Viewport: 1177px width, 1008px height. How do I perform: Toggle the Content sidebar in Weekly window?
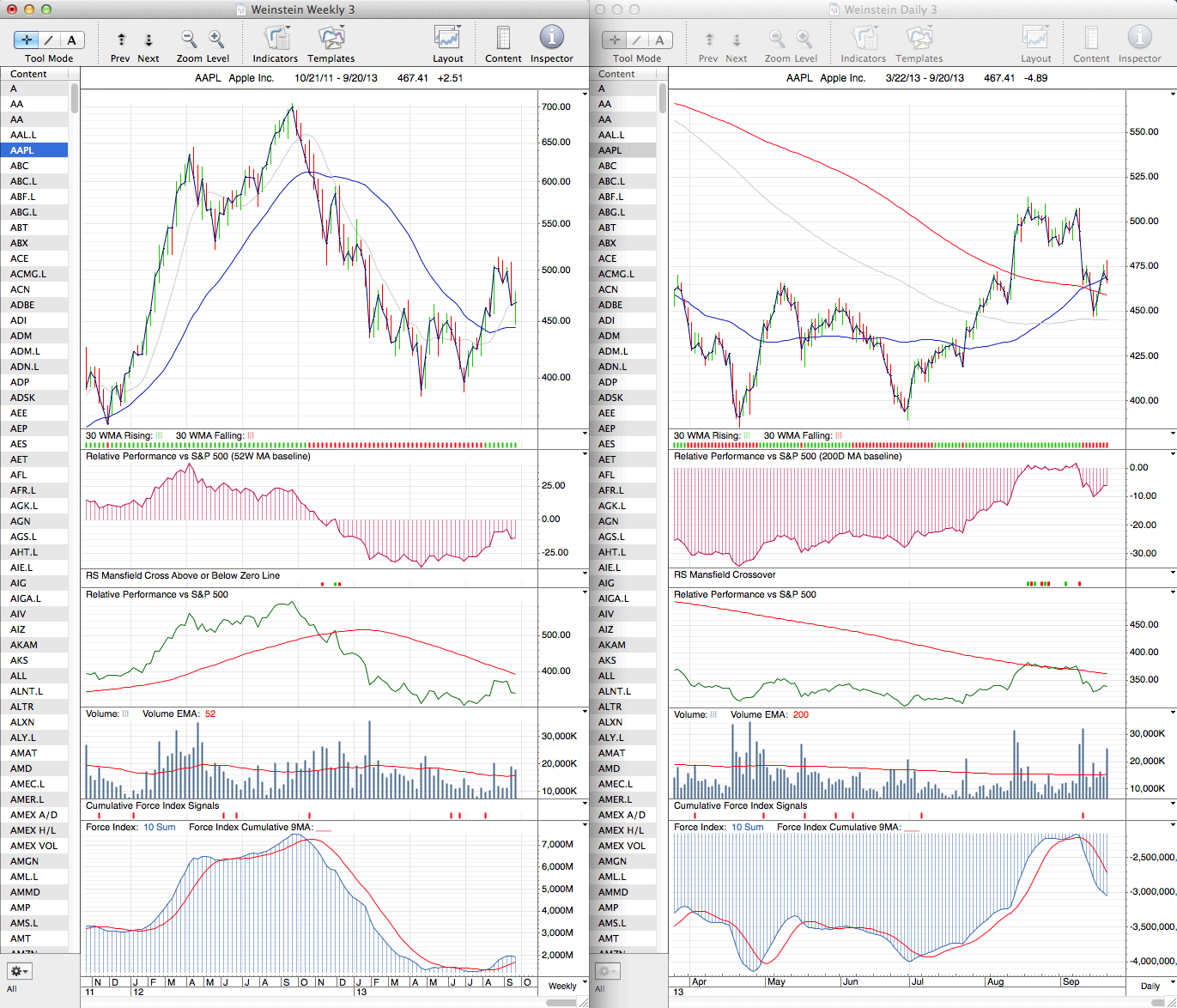tap(503, 39)
